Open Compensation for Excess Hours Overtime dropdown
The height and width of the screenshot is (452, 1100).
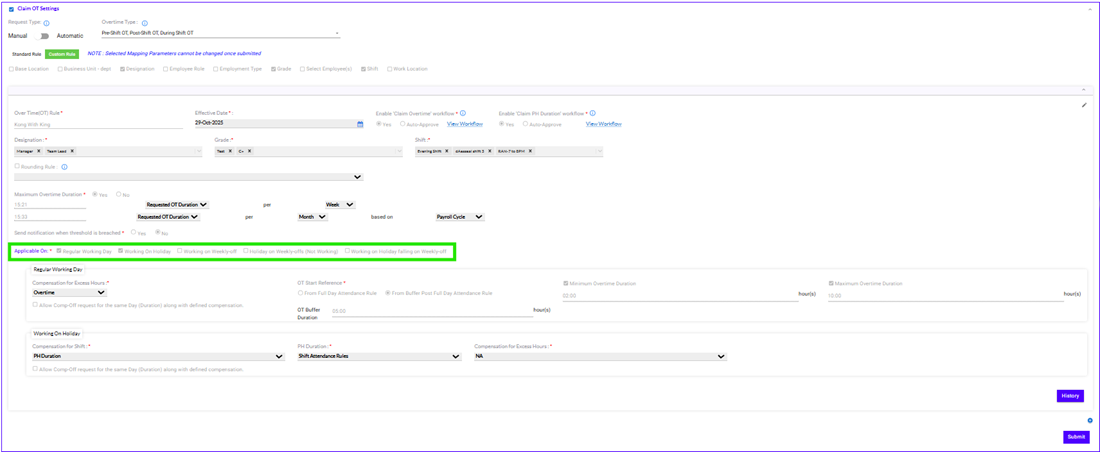click(x=69, y=293)
